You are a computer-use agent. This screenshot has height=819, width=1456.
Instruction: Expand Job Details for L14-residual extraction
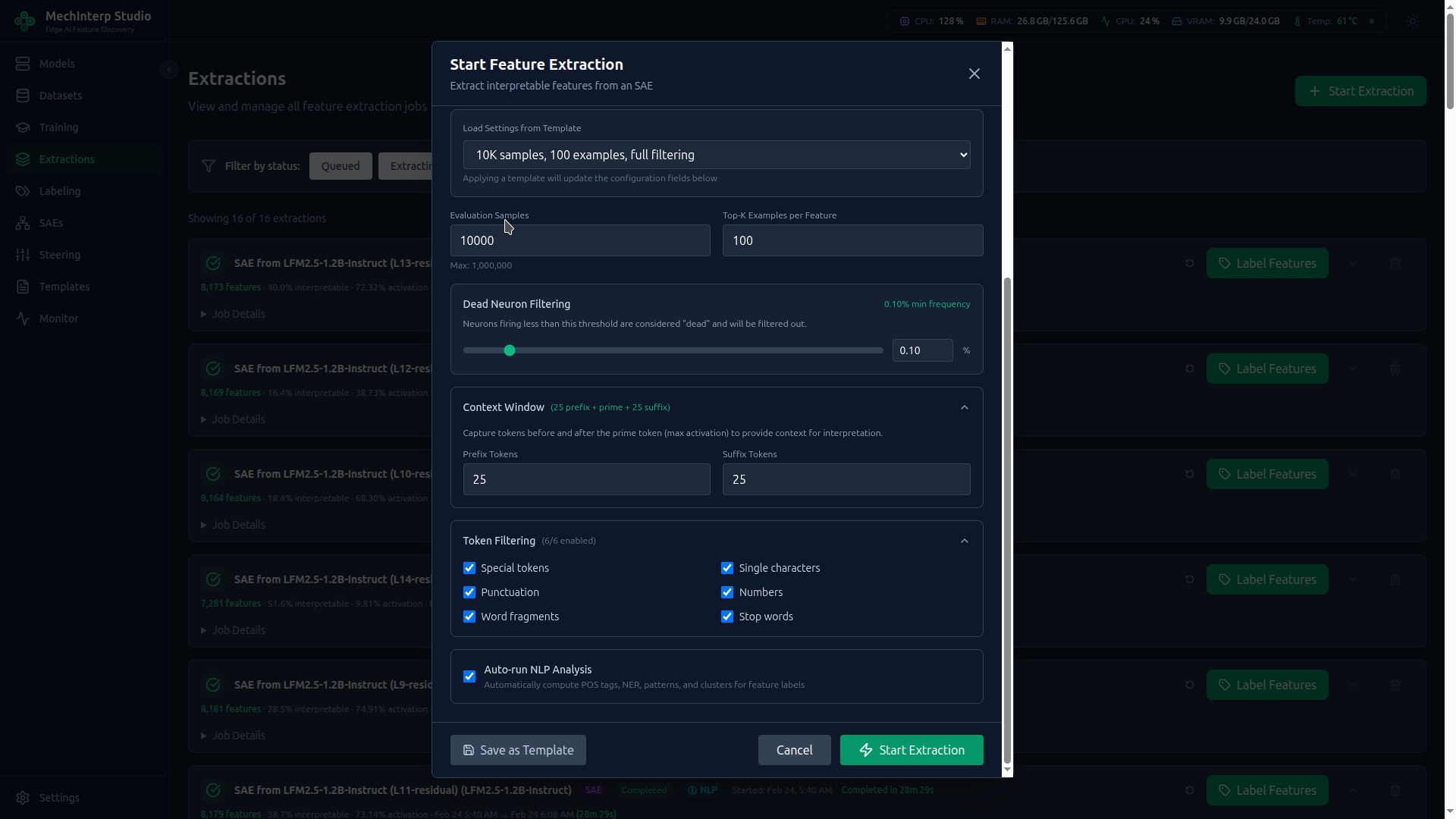(233, 630)
